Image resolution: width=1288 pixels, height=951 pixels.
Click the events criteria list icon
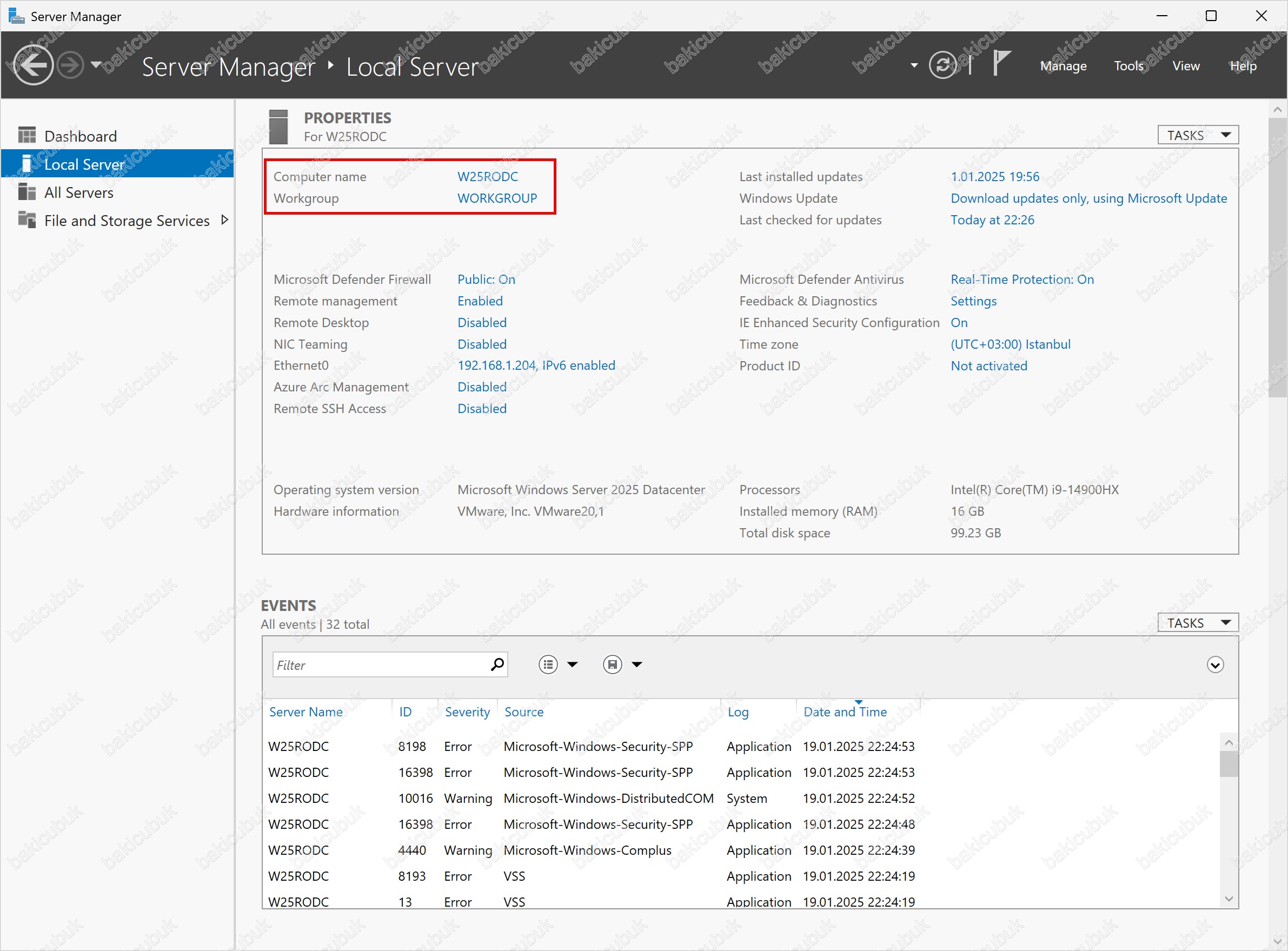pyautogui.click(x=548, y=664)
